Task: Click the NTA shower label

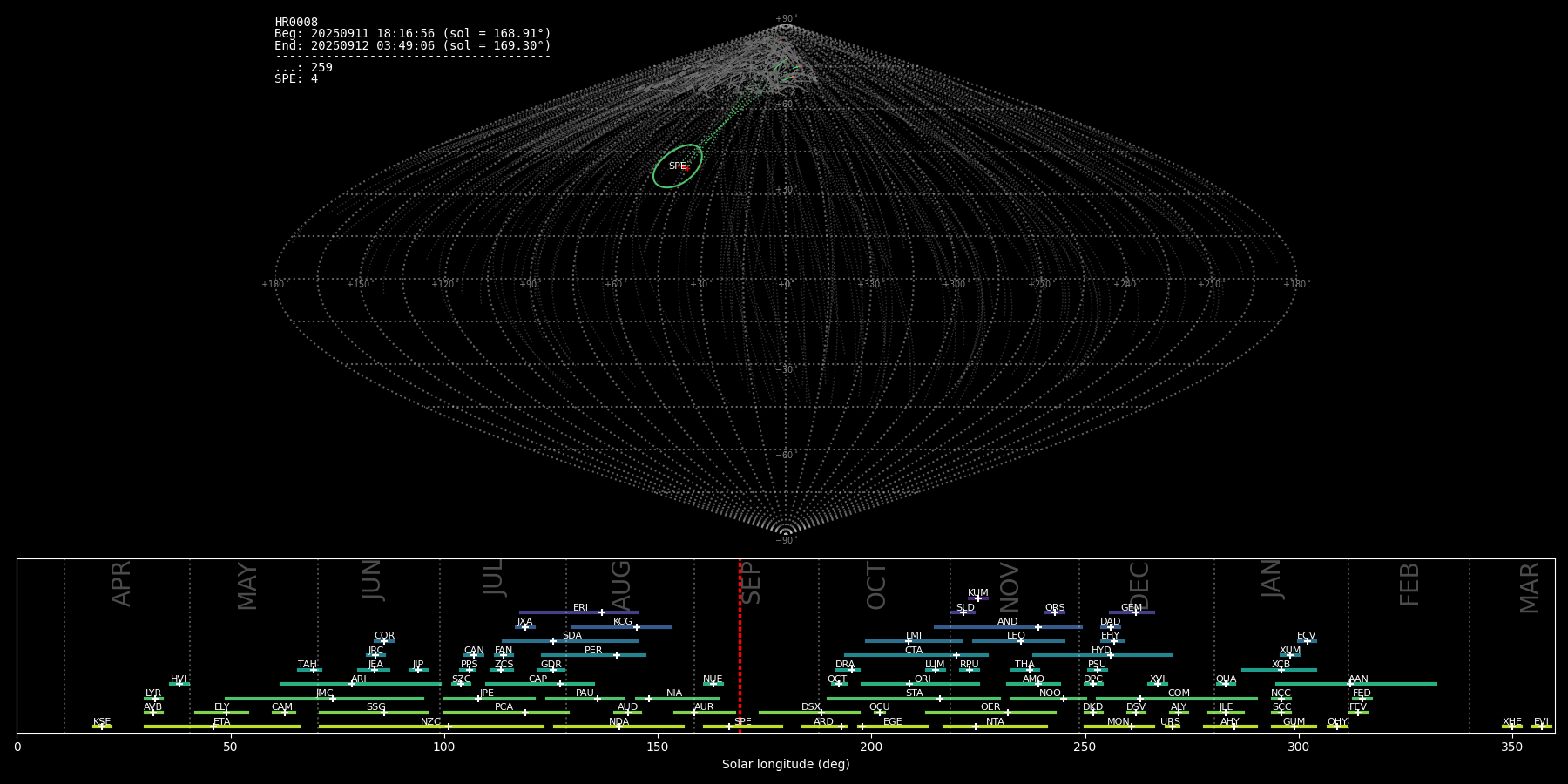Action: (x=995, y=722)
